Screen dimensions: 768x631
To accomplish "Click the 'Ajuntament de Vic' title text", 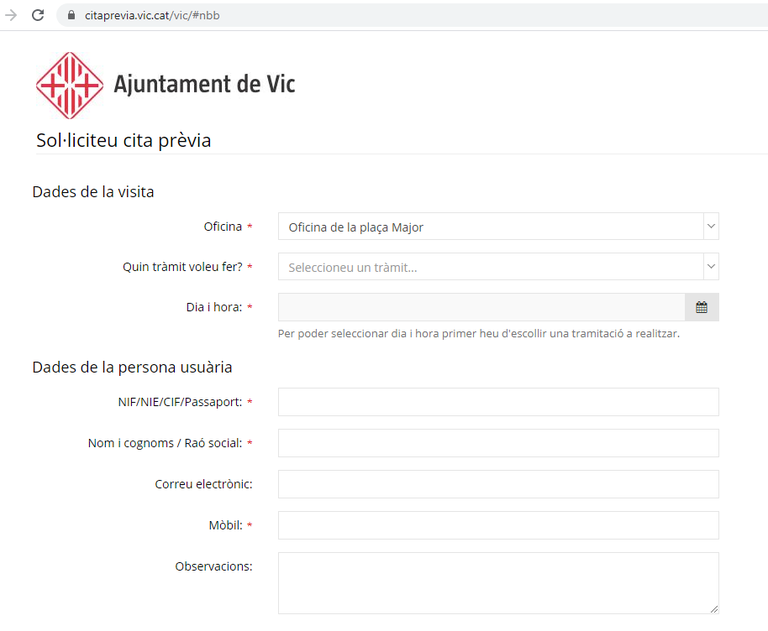I will coord(204,85).
